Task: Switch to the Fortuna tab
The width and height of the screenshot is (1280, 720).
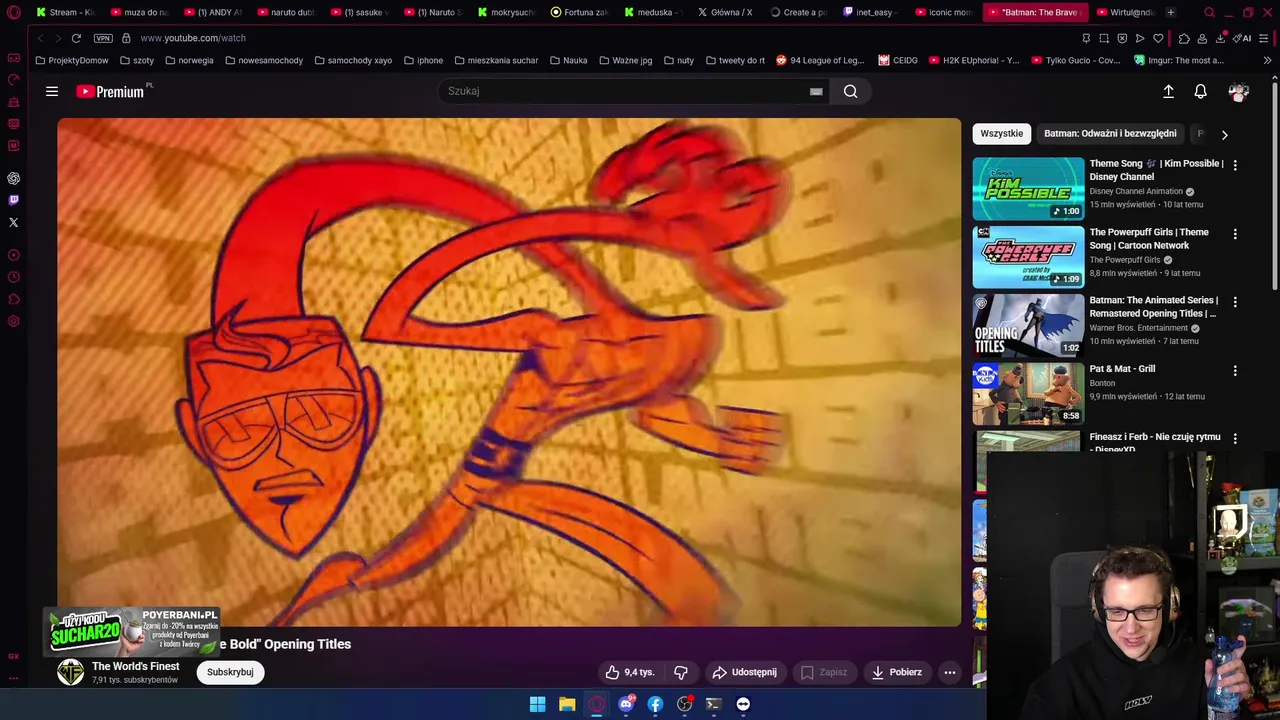Action: pos(579,13)
